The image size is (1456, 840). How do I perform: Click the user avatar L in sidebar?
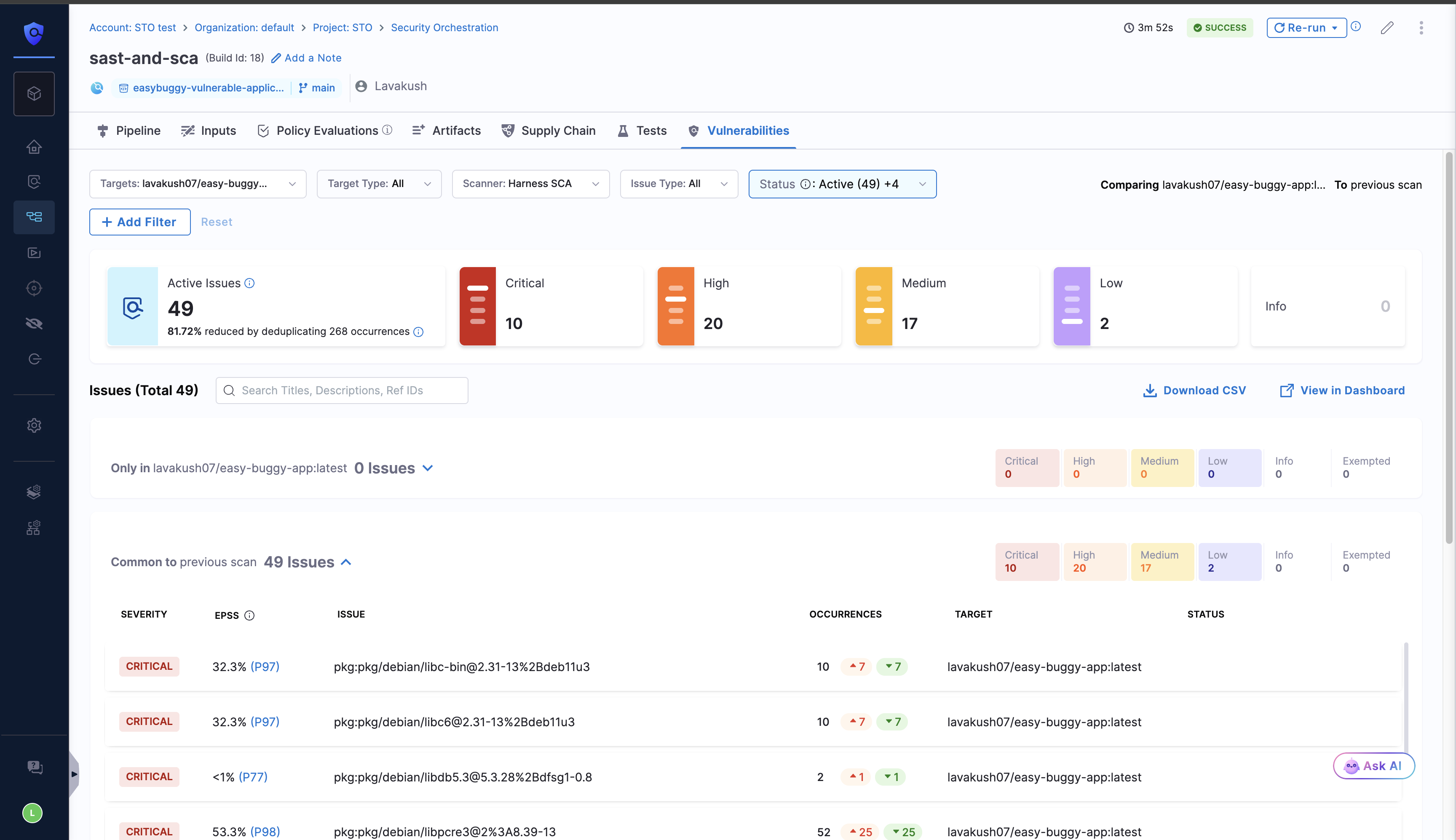point(32,813)
